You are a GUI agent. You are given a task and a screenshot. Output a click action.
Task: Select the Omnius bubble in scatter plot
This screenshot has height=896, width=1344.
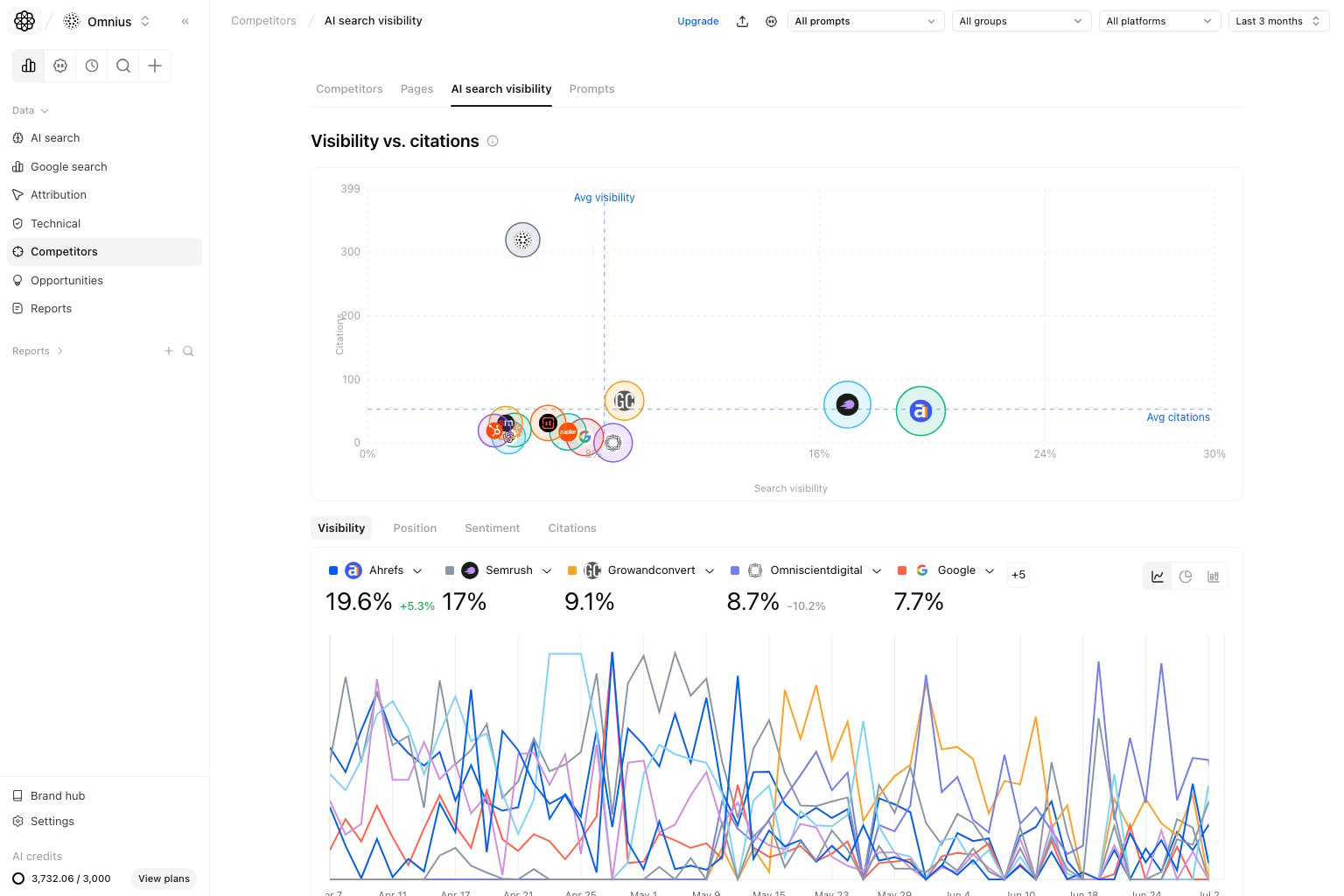coord(522,240)
